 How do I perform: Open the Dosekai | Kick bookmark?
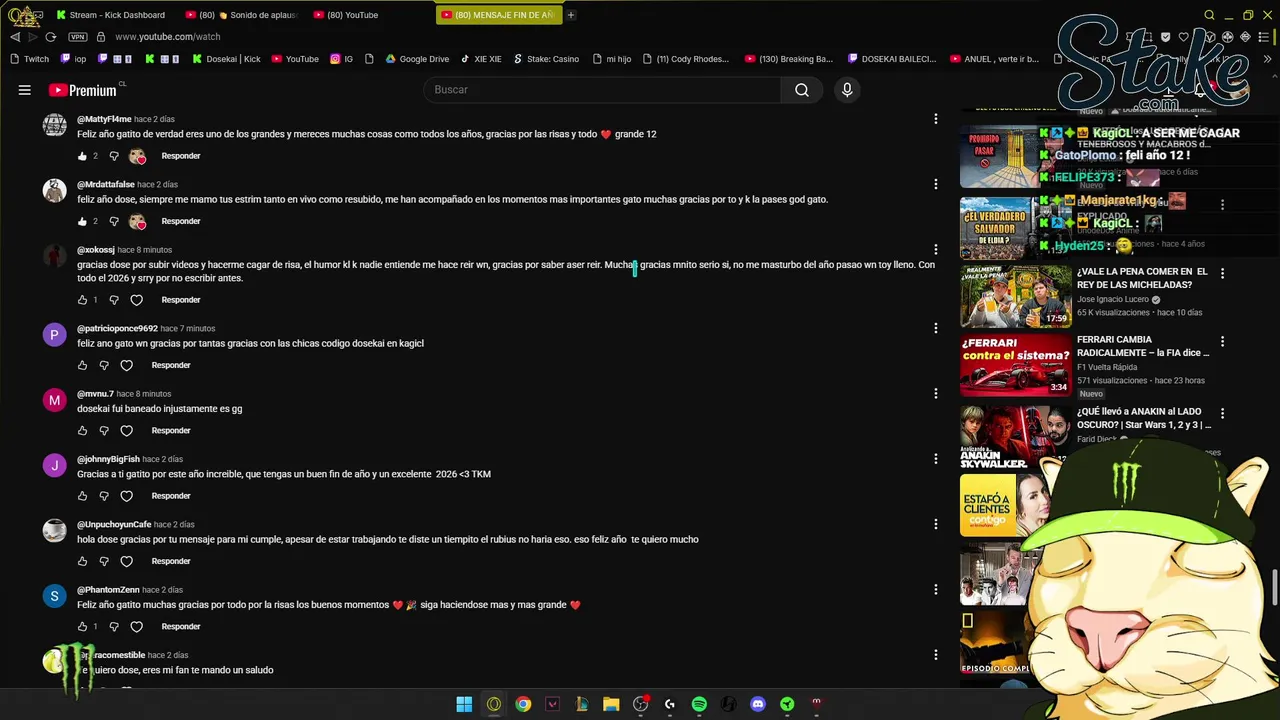click(x=226, y=59)
